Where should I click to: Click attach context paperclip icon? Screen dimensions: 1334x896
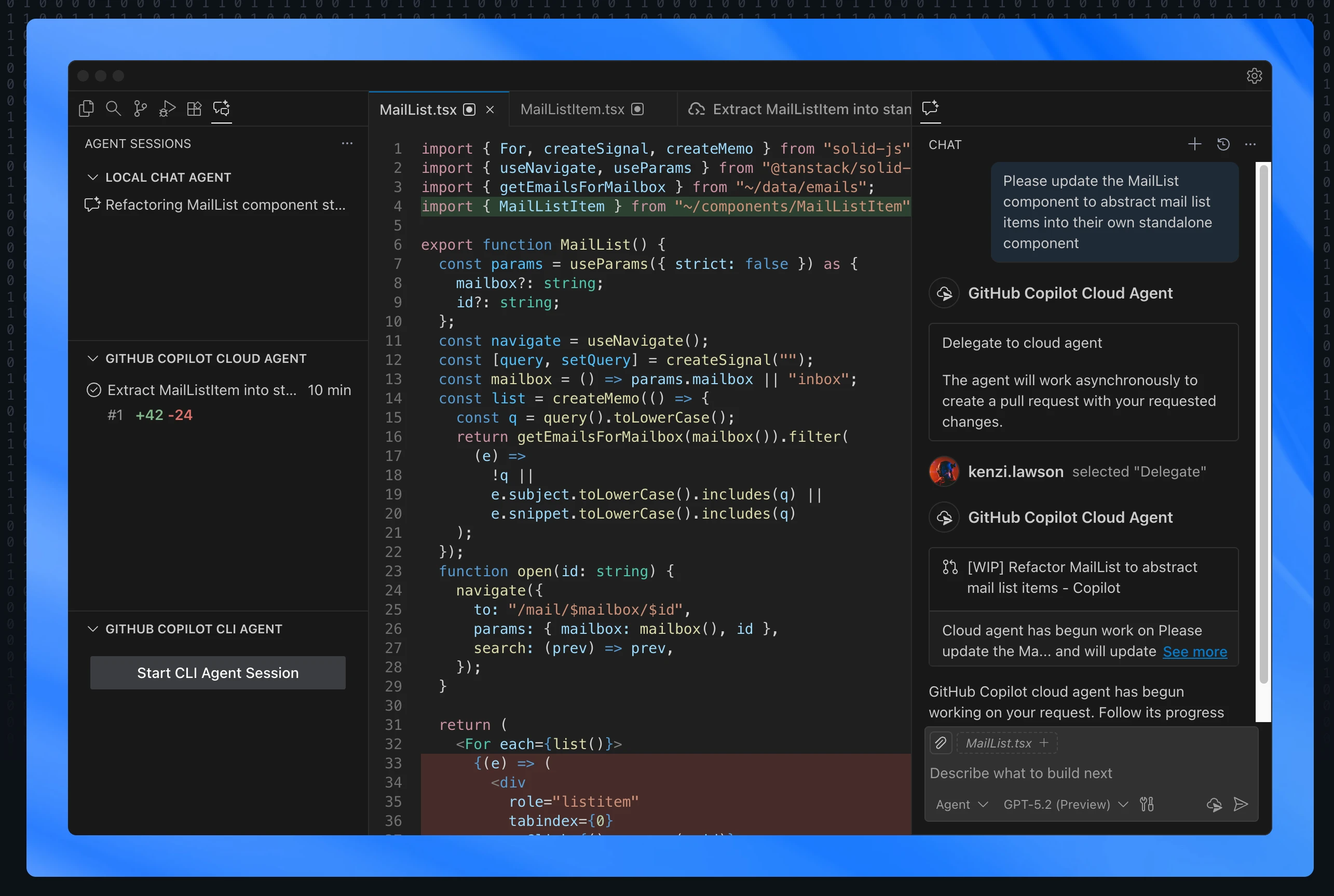941,743
